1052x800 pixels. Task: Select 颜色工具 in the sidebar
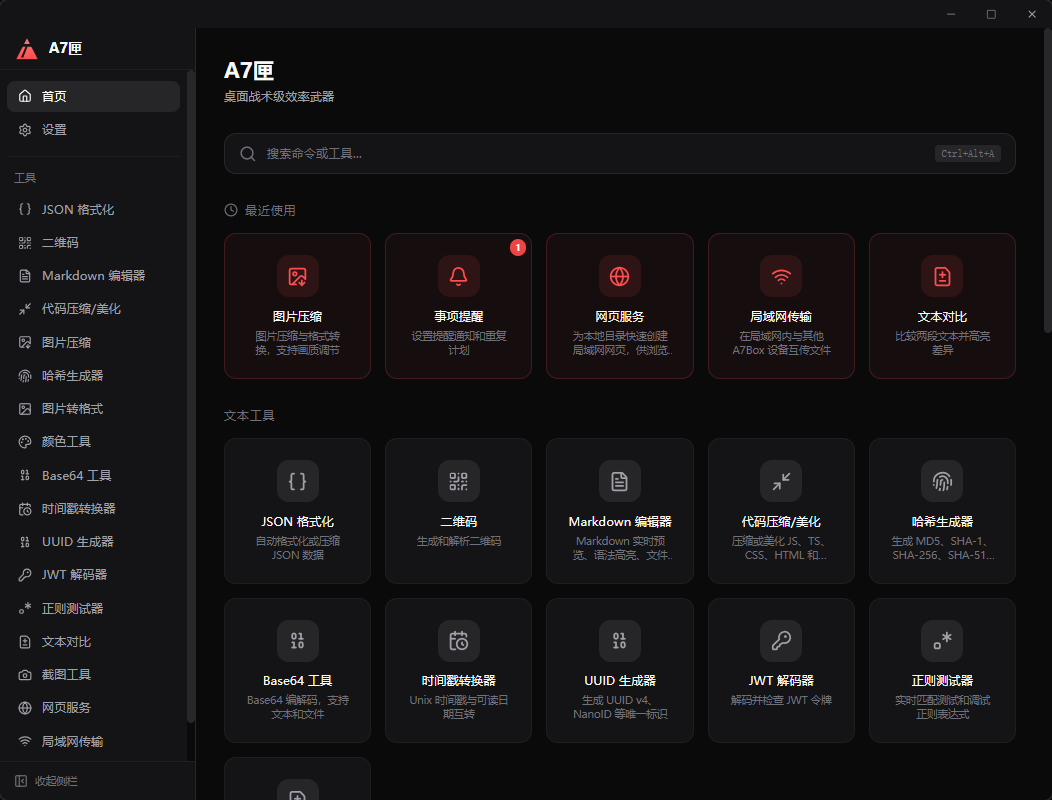pos(93,442)
